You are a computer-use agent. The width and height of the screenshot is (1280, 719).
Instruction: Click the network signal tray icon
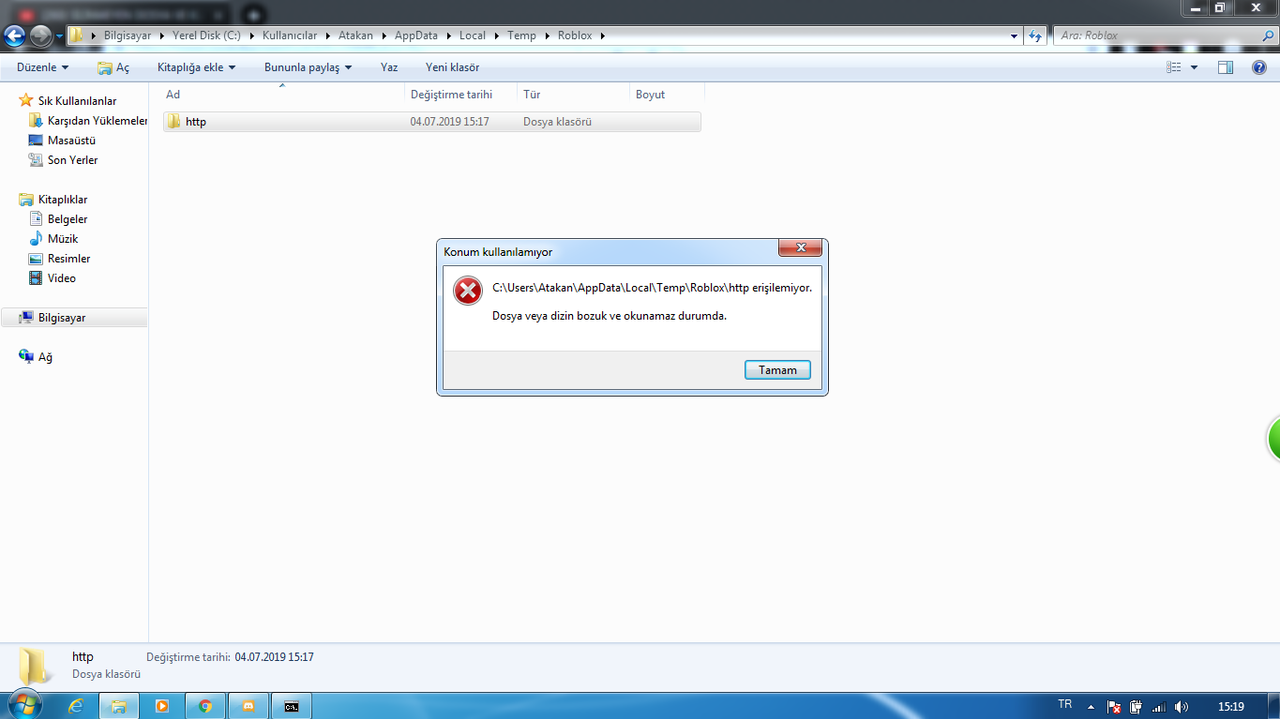coord(1159,706)
